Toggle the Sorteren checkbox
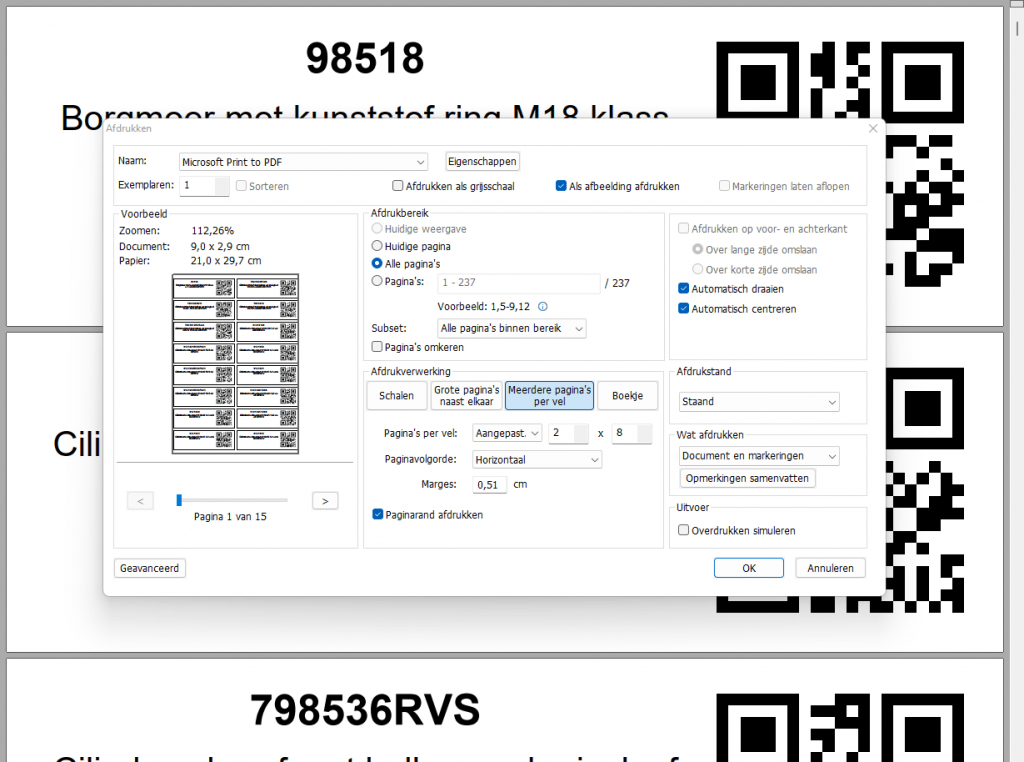 [241, 186]
